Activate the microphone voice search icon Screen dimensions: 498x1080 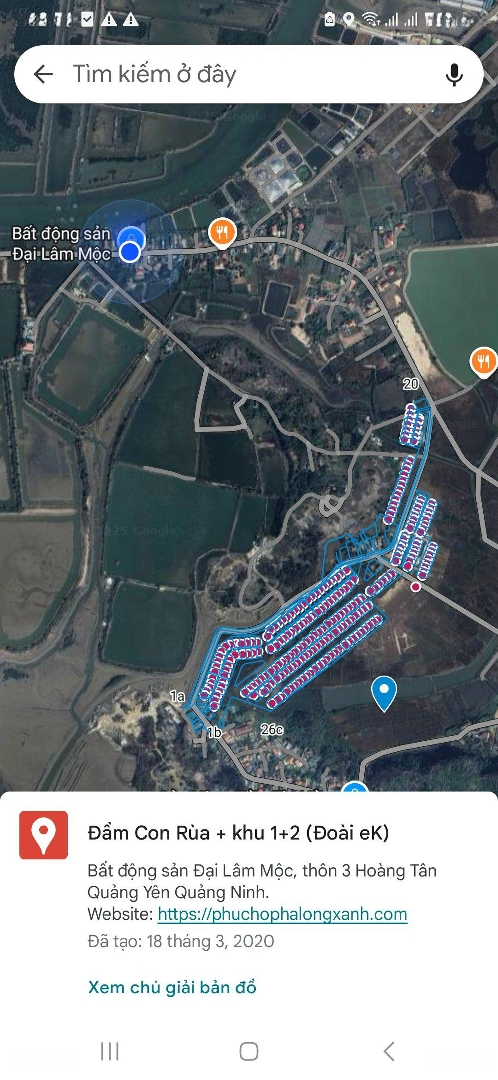(x=454, y=74)
